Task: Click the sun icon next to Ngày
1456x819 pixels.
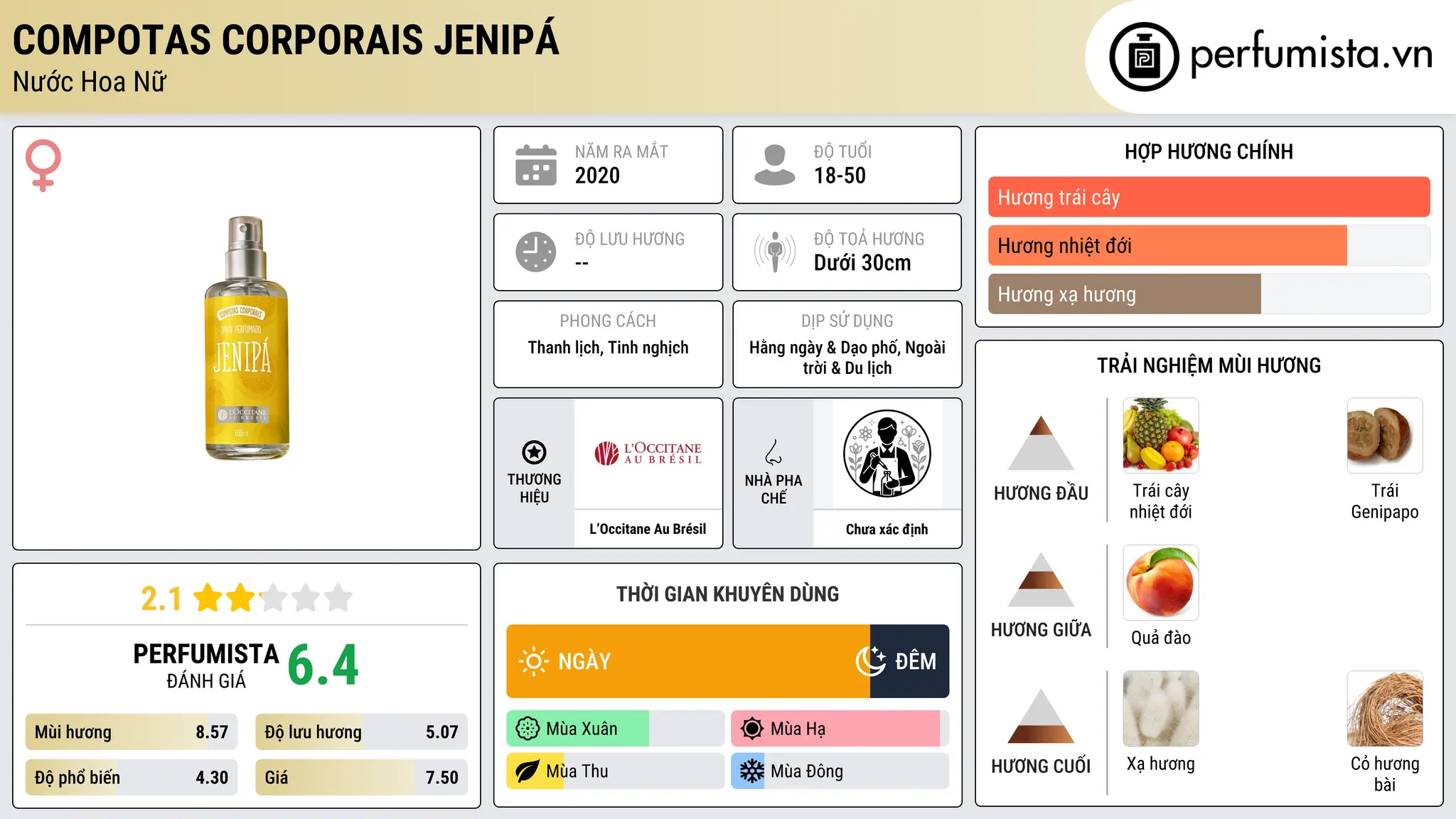Action: [x=533, y=661]
